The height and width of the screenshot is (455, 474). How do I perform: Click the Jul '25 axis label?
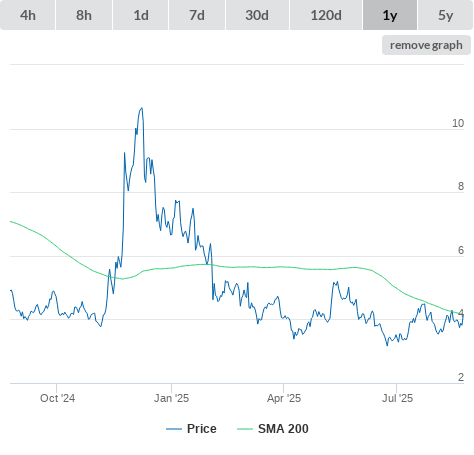tap(397, 398)
